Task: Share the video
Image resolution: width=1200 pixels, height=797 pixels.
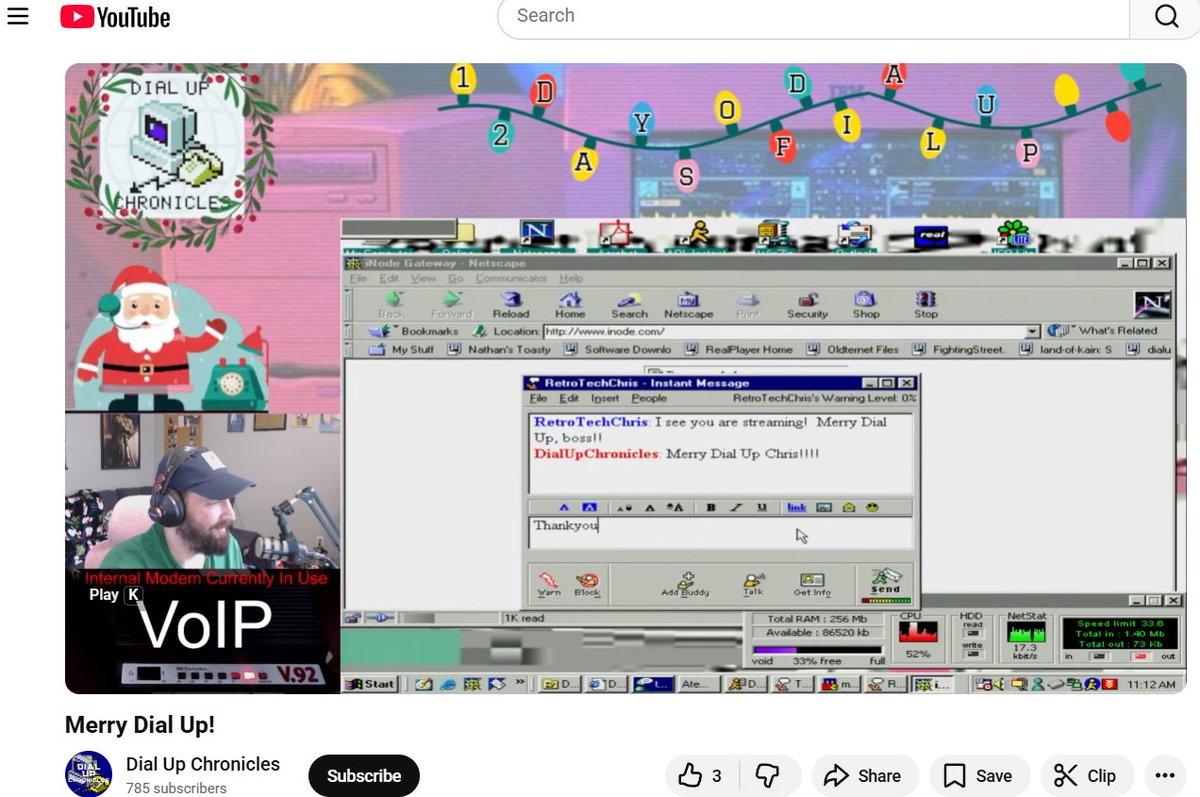Action: point(863,776)
